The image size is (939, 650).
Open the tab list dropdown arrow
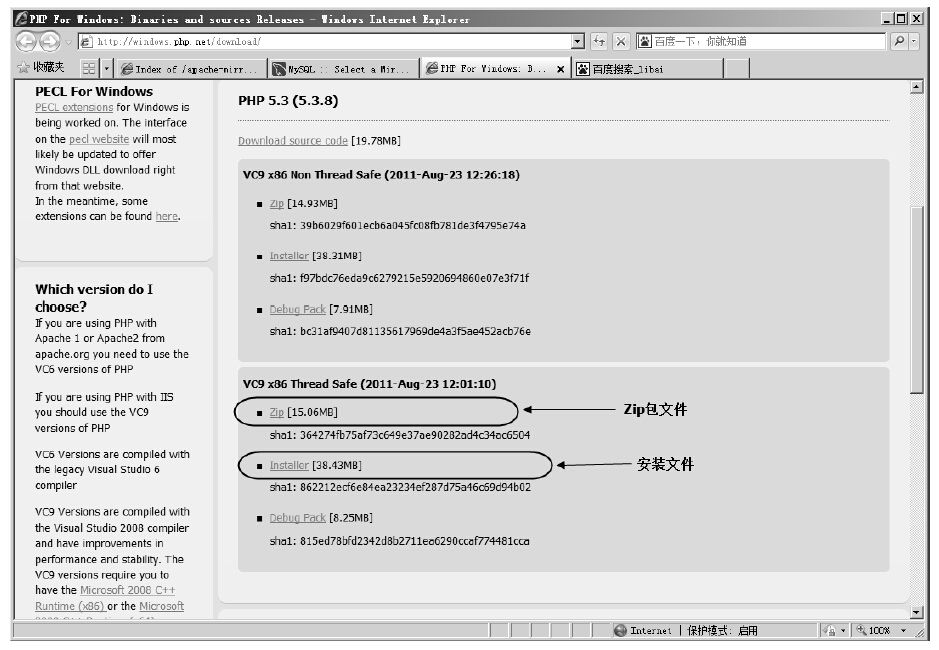[x=107, y=69]
